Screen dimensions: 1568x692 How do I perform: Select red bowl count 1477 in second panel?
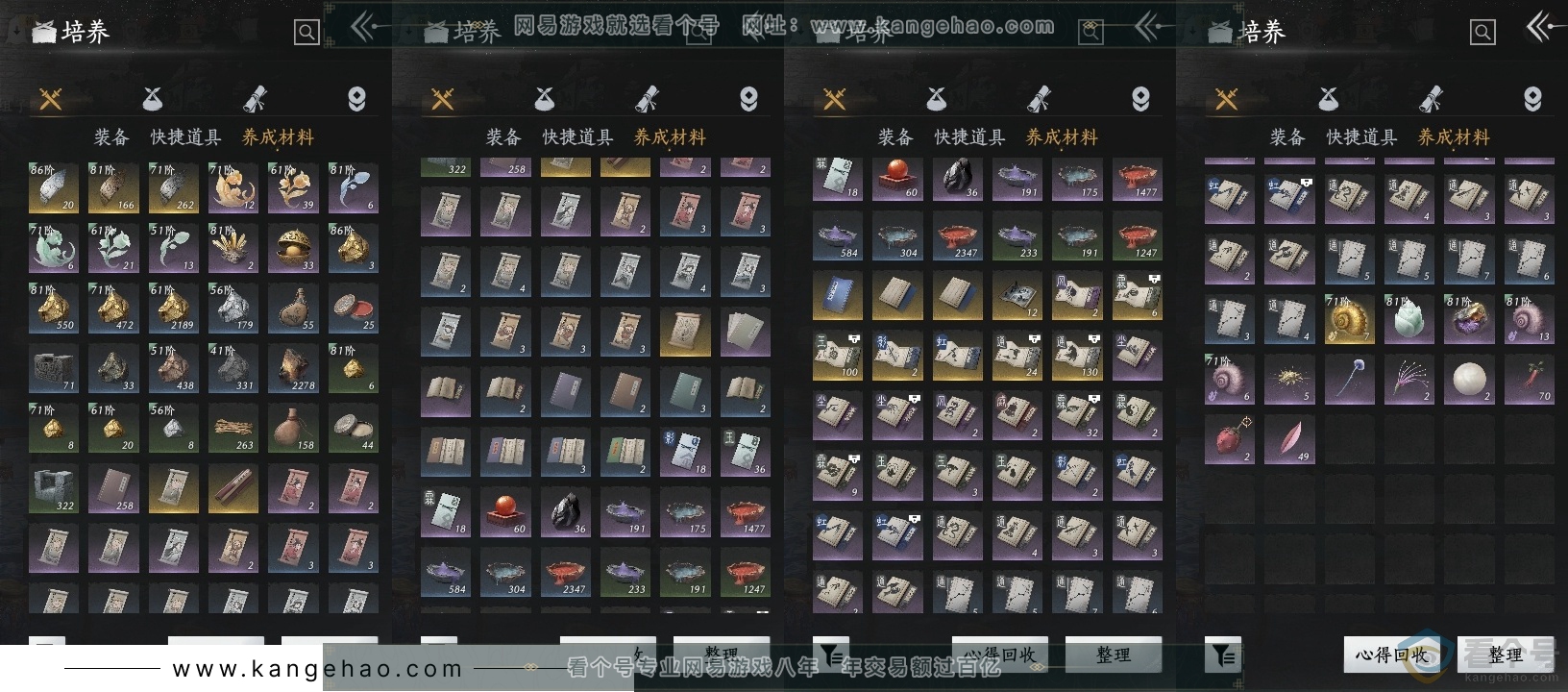745,511
